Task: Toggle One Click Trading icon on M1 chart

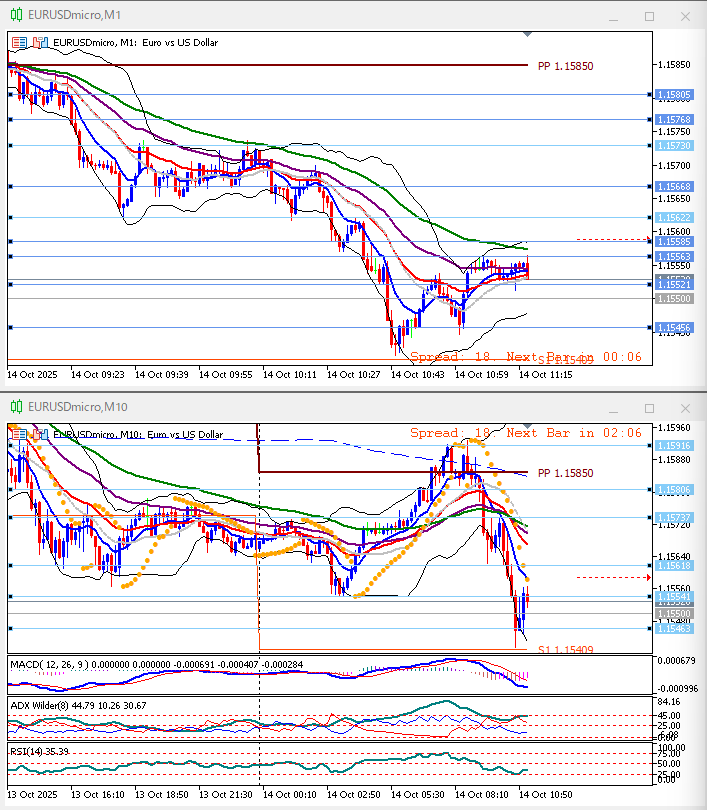Action: (20, 42)
